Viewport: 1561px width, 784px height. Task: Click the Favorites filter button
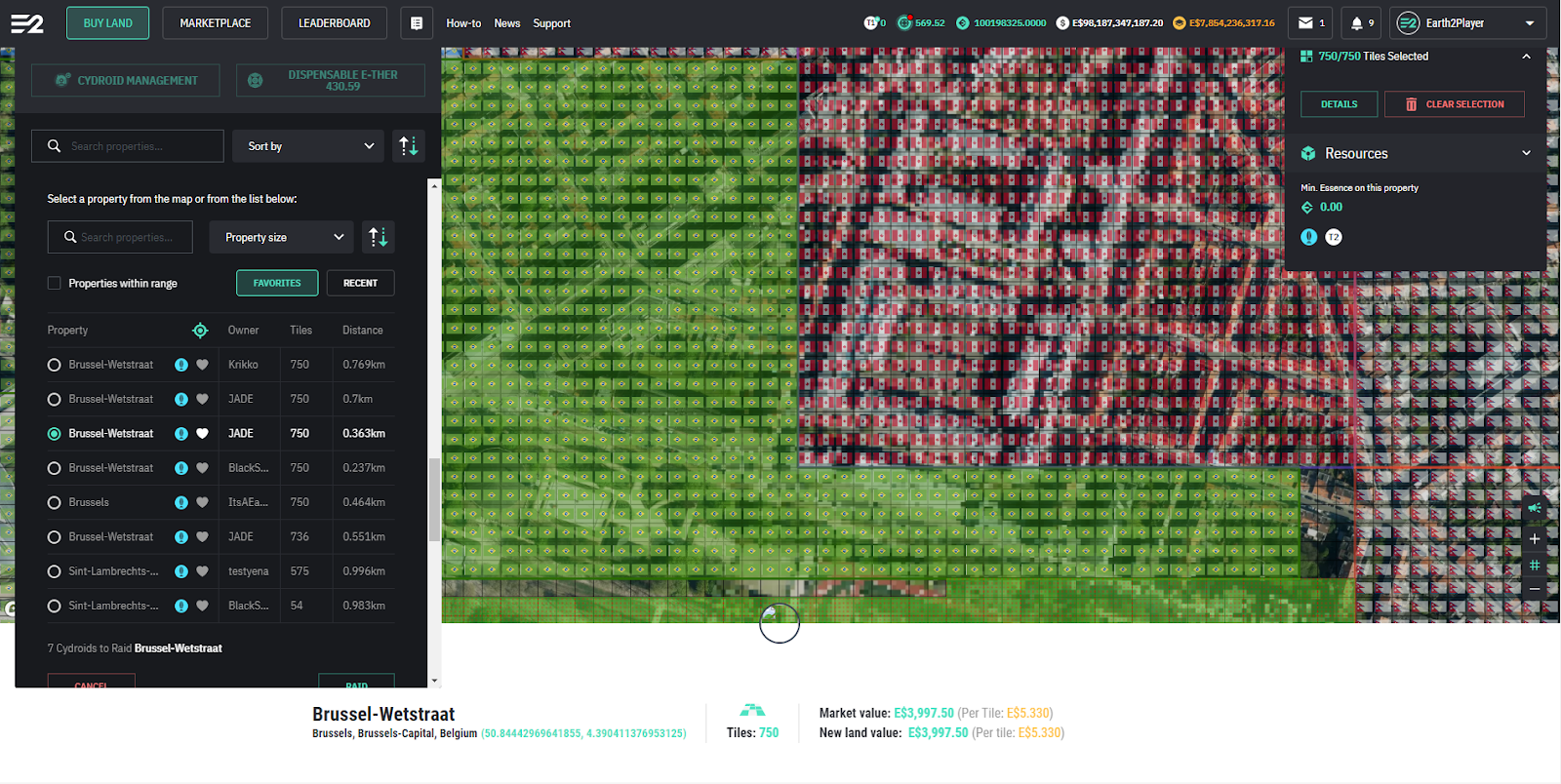click(x=277, y=283)
